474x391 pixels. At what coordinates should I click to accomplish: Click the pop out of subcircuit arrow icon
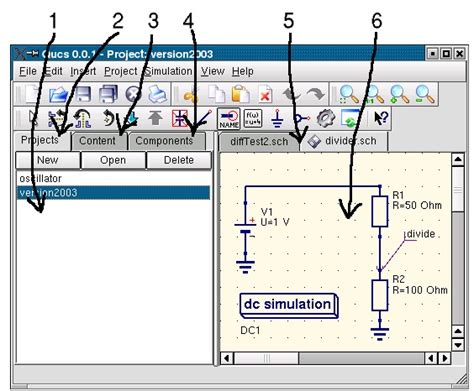click(155, 118)
